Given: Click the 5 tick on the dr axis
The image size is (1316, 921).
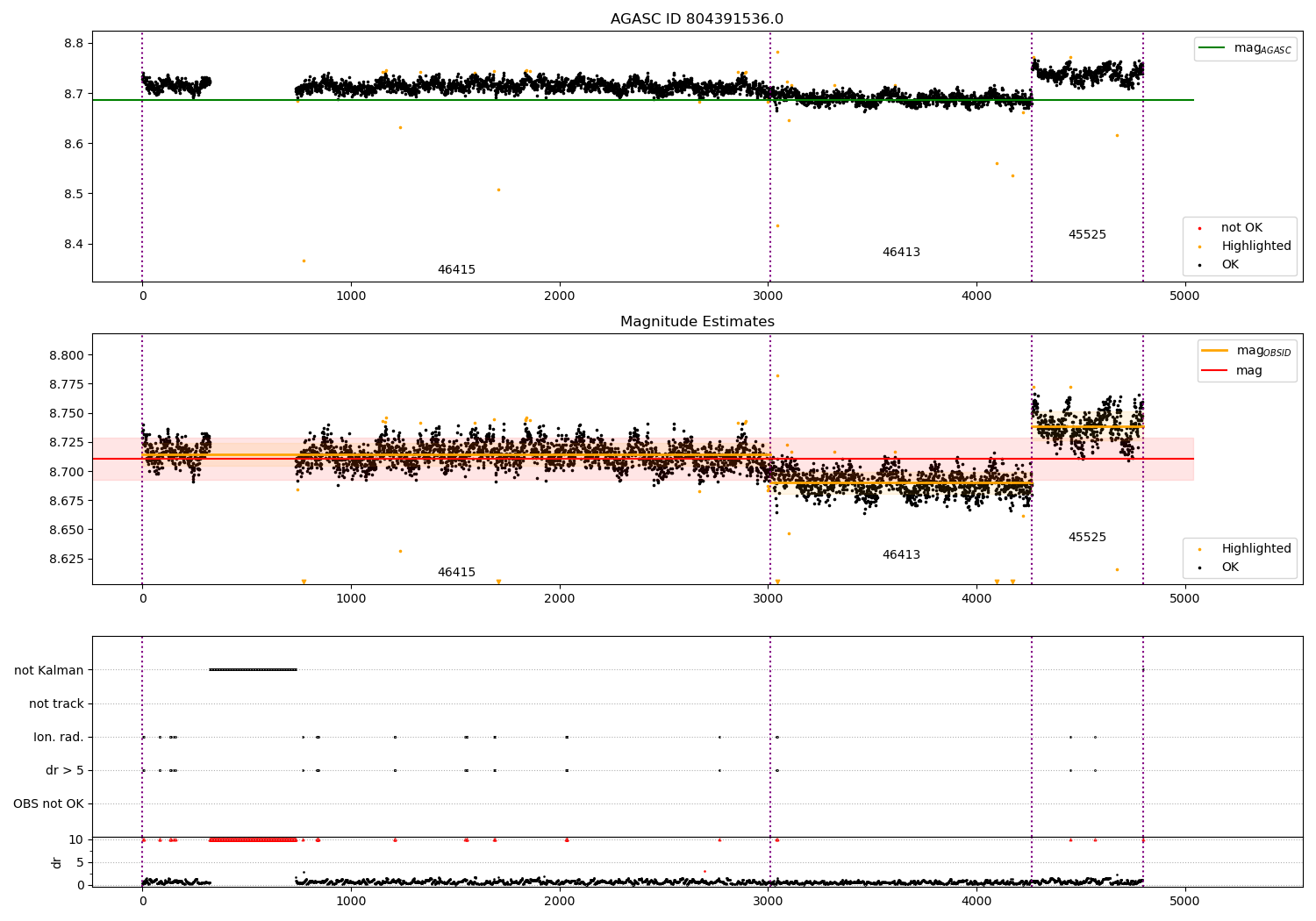Looking at the screenshot, I should (x=81, y=862).
